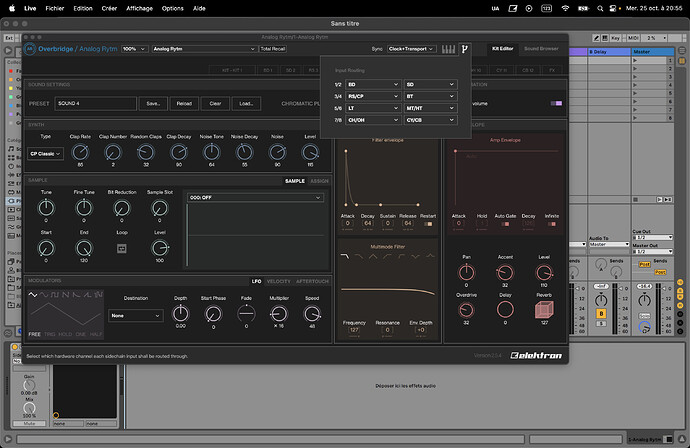This screenshot has width=690, height=448.
Task: Click the SOUND 4 preset name field
Action: pyautogui.click(x=95, y=103)
